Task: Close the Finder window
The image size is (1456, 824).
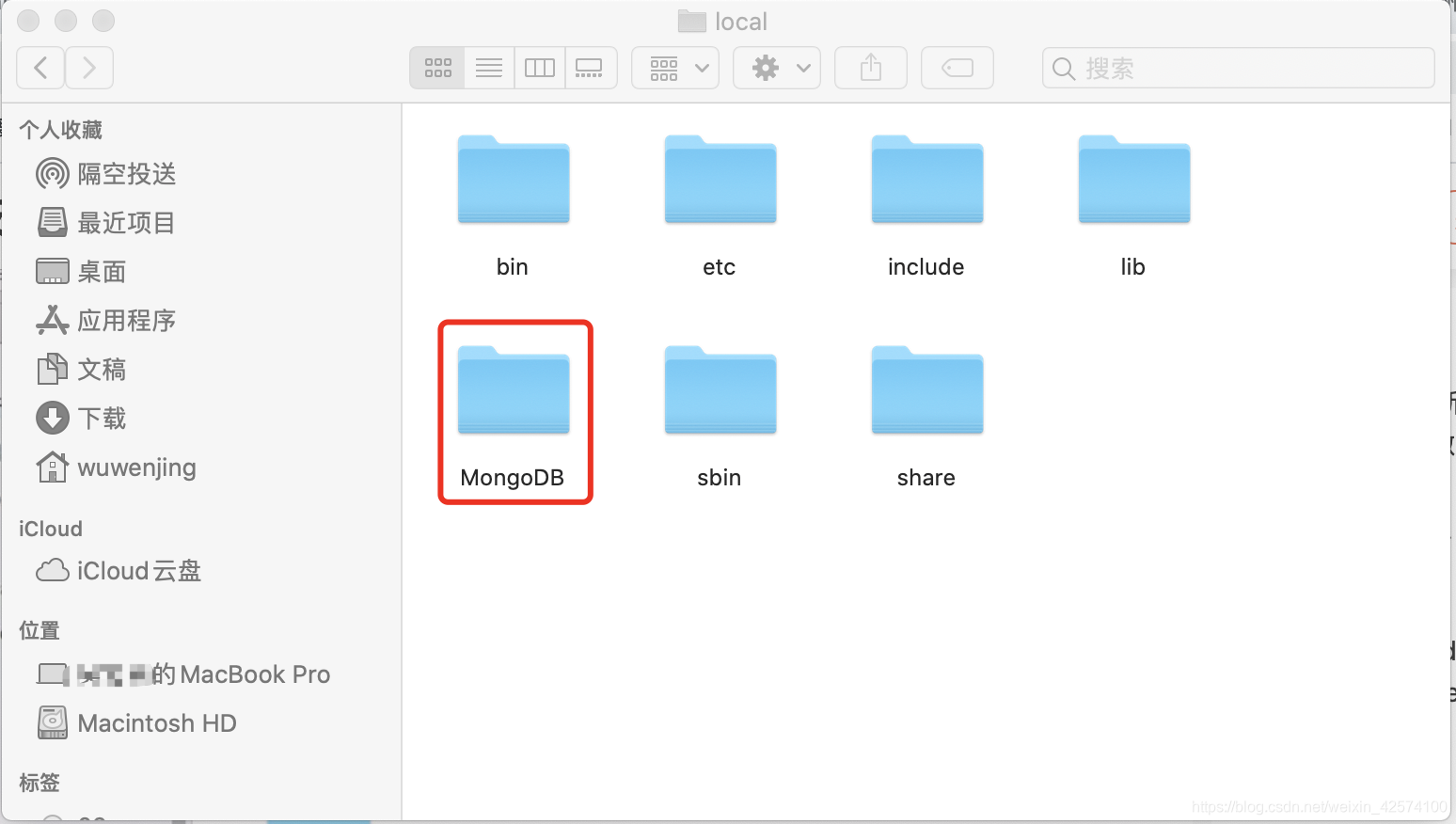Action: coord(29,21)
